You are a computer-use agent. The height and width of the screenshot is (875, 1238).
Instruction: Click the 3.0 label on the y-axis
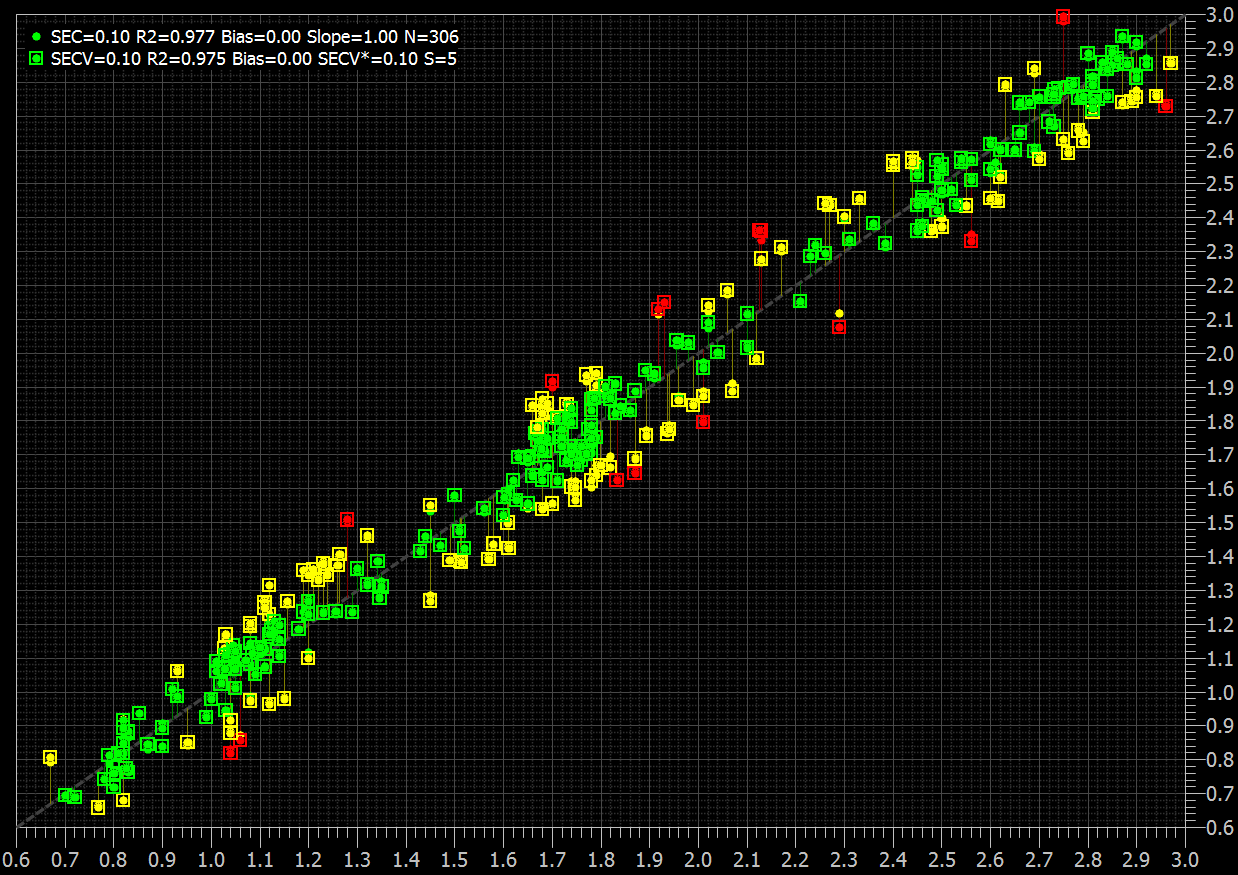tap(1217, 15)
